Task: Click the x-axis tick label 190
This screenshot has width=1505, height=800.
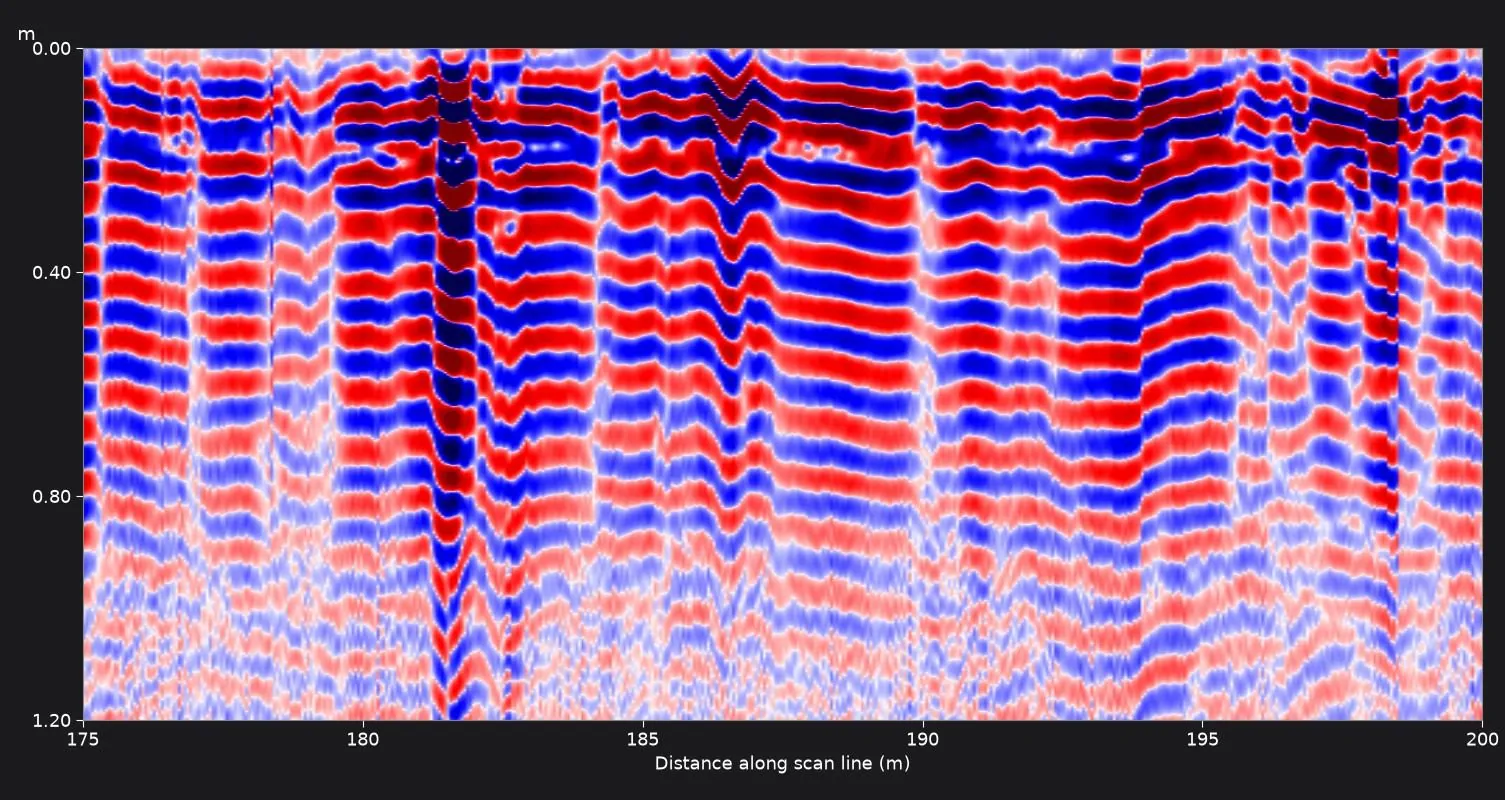Action: click(922, 738)
